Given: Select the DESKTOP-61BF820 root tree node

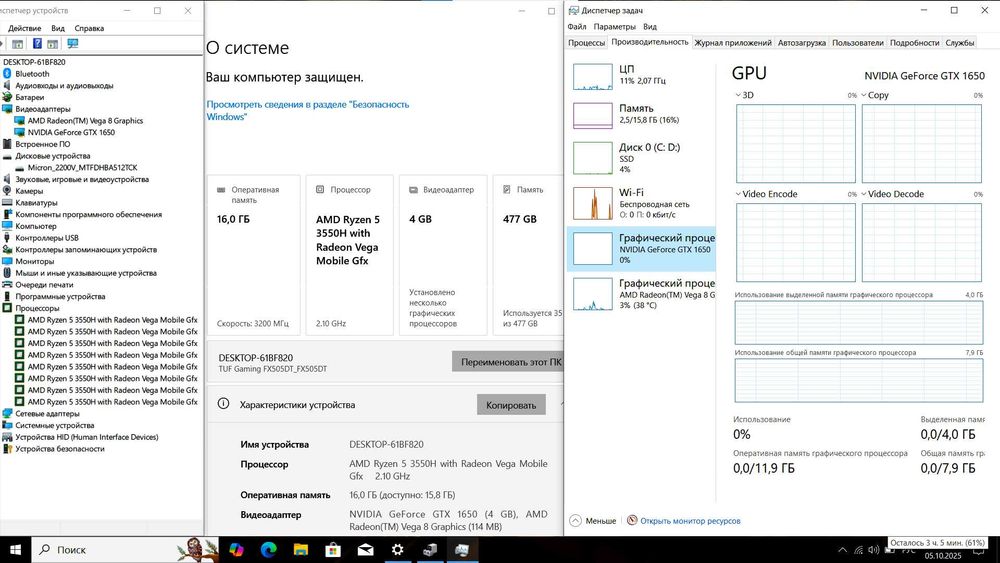Looking at the screenshot, I should coord(34,62).
